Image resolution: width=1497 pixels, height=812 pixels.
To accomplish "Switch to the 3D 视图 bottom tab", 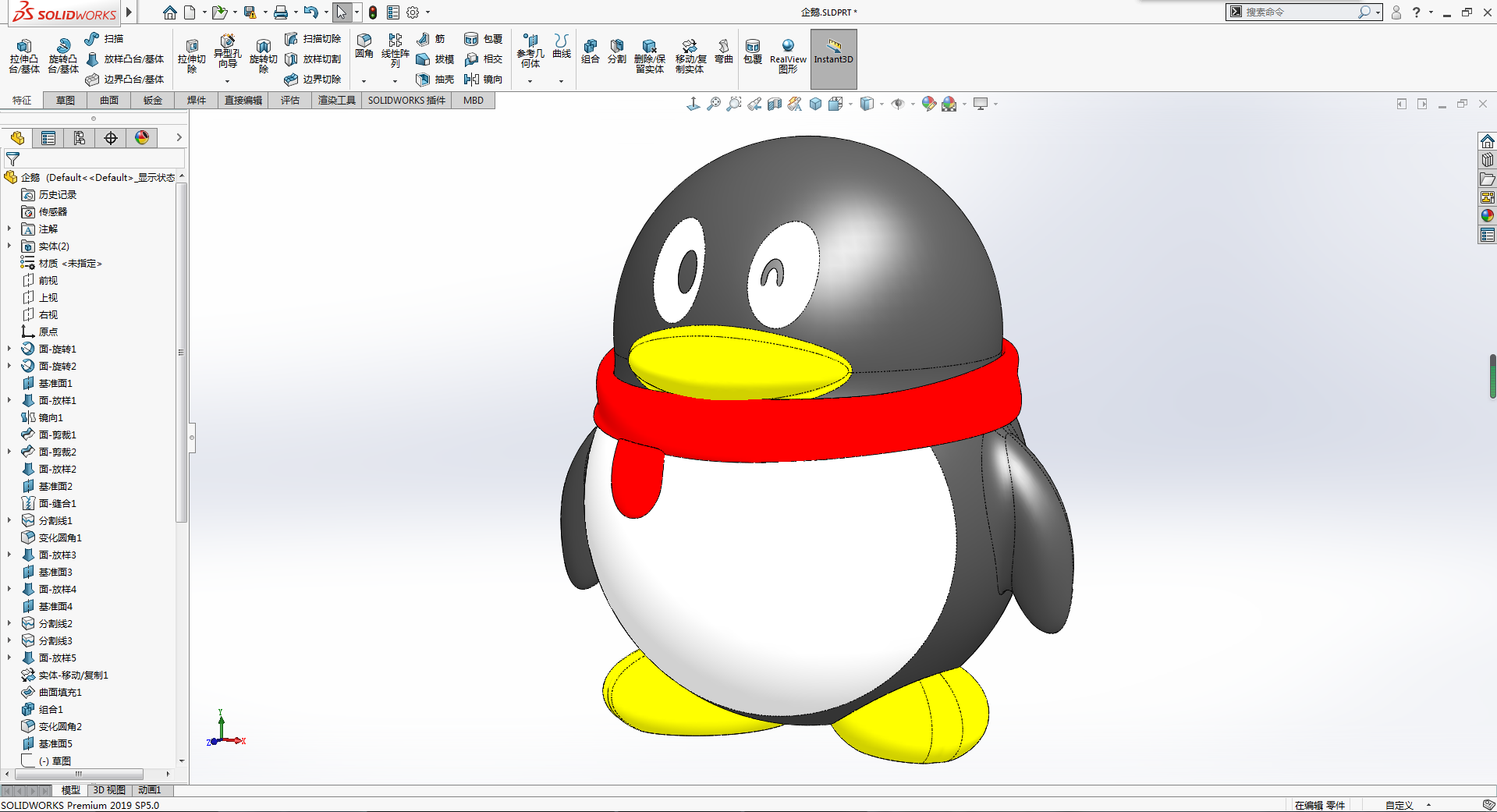I will (x=109, y=790).
